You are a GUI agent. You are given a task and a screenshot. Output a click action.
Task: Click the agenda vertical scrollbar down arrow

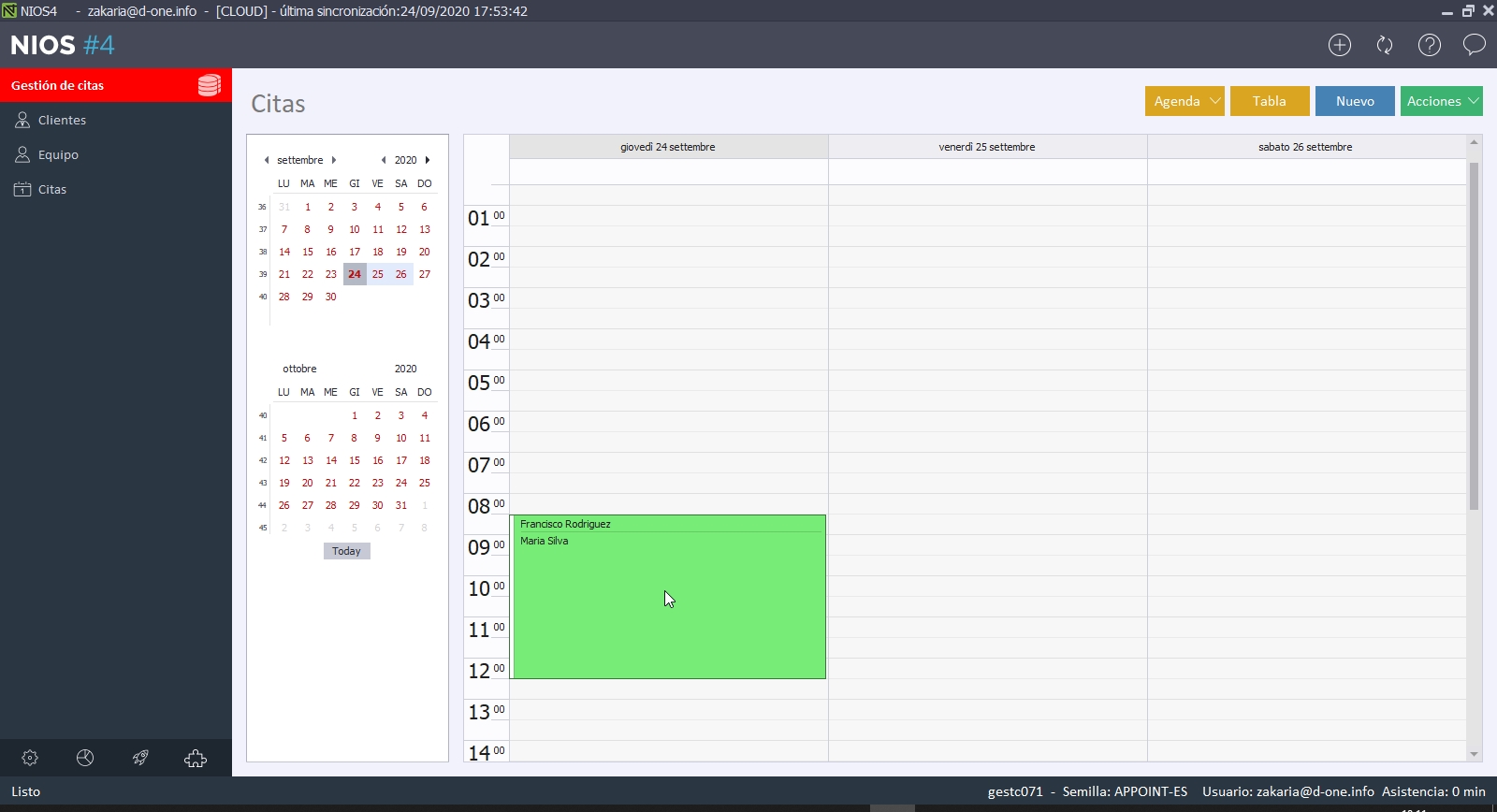1474,754
